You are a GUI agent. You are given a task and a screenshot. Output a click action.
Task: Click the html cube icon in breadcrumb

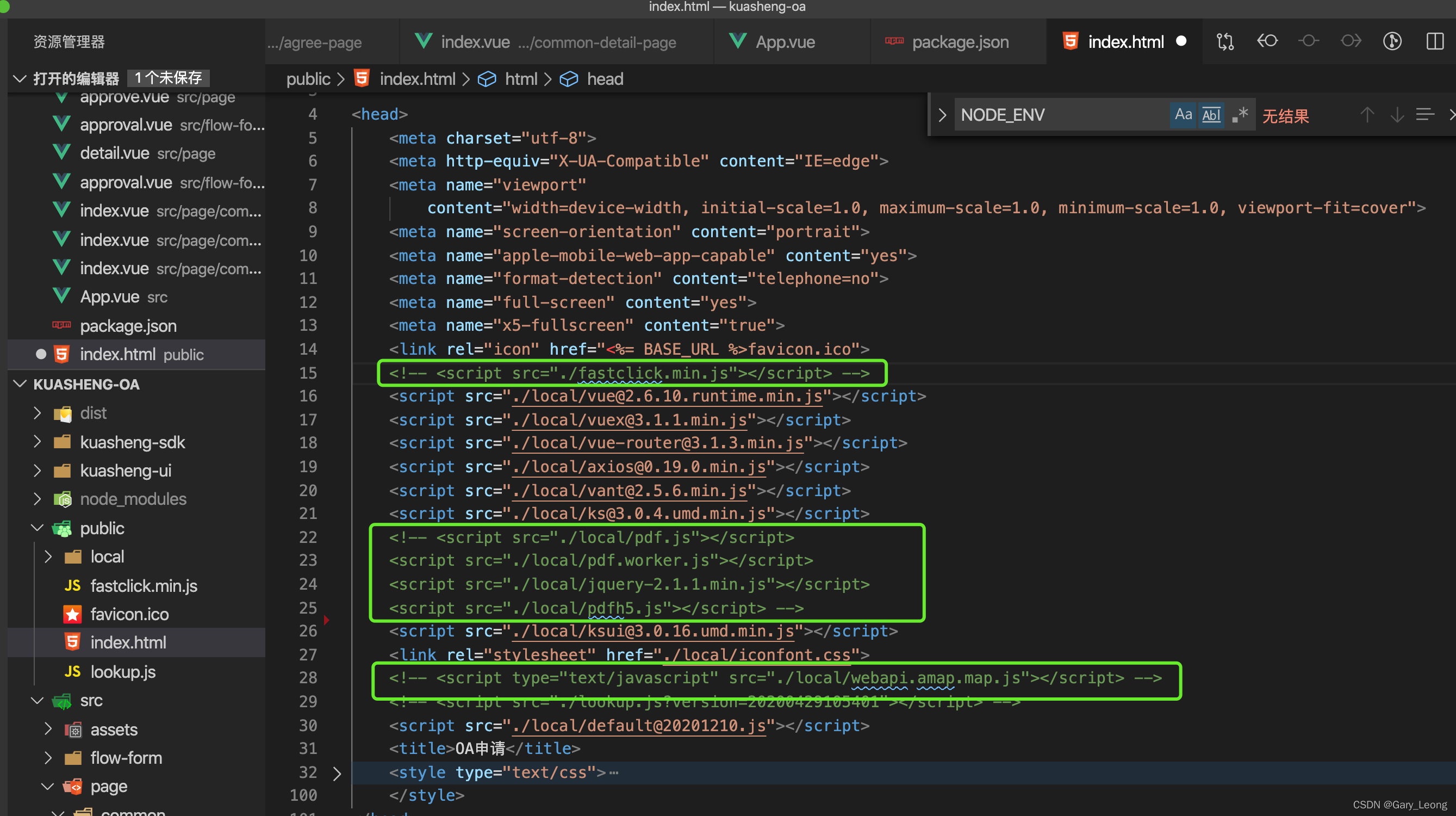click(487, 78)
